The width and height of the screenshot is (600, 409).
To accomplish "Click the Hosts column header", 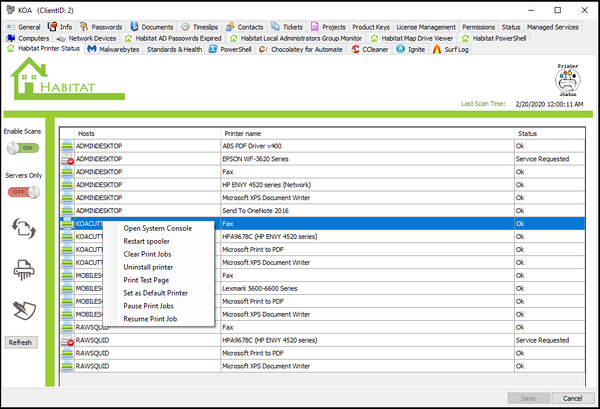I will [x=147, y=134].
